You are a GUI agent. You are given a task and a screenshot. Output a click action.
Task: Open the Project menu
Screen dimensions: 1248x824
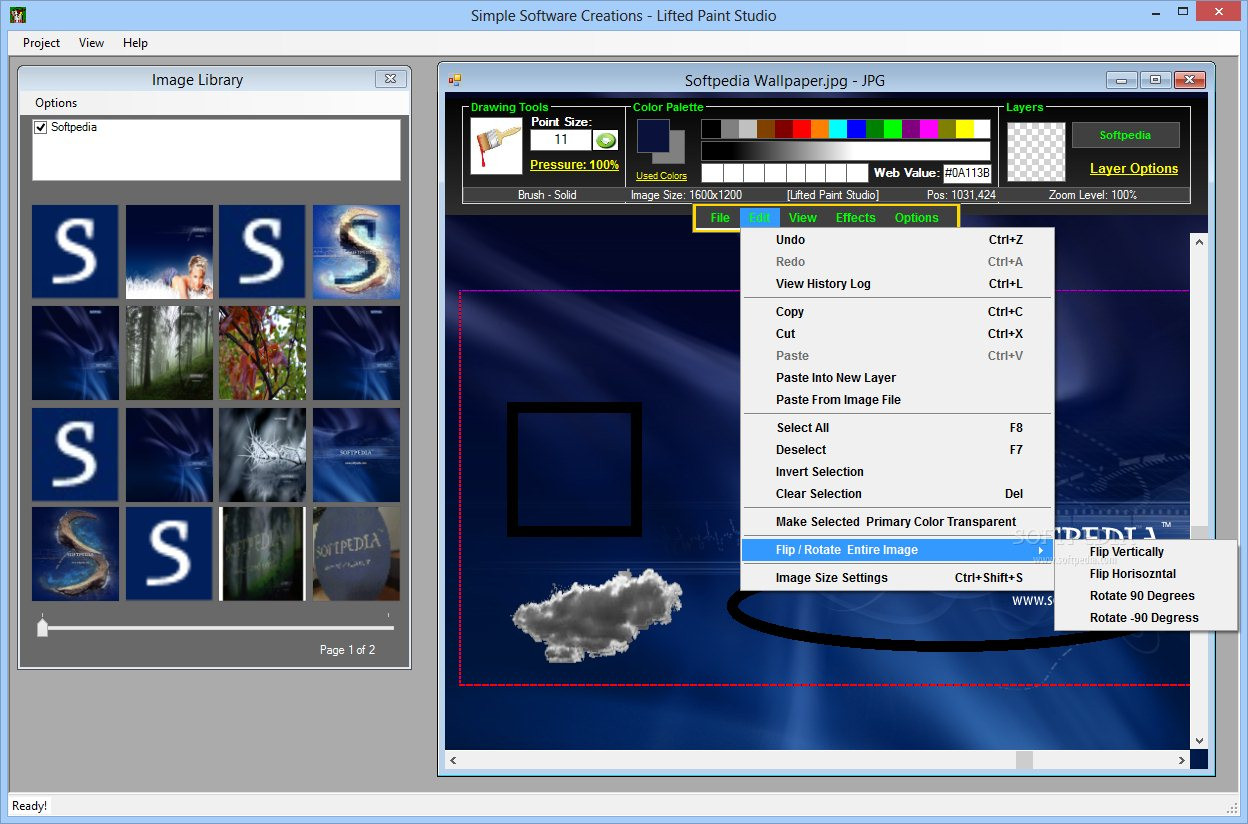tap(41, 43)
